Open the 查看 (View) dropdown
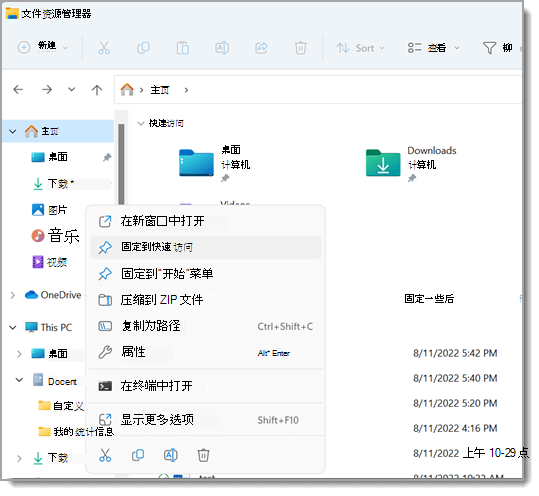 (x=434, y=48)
